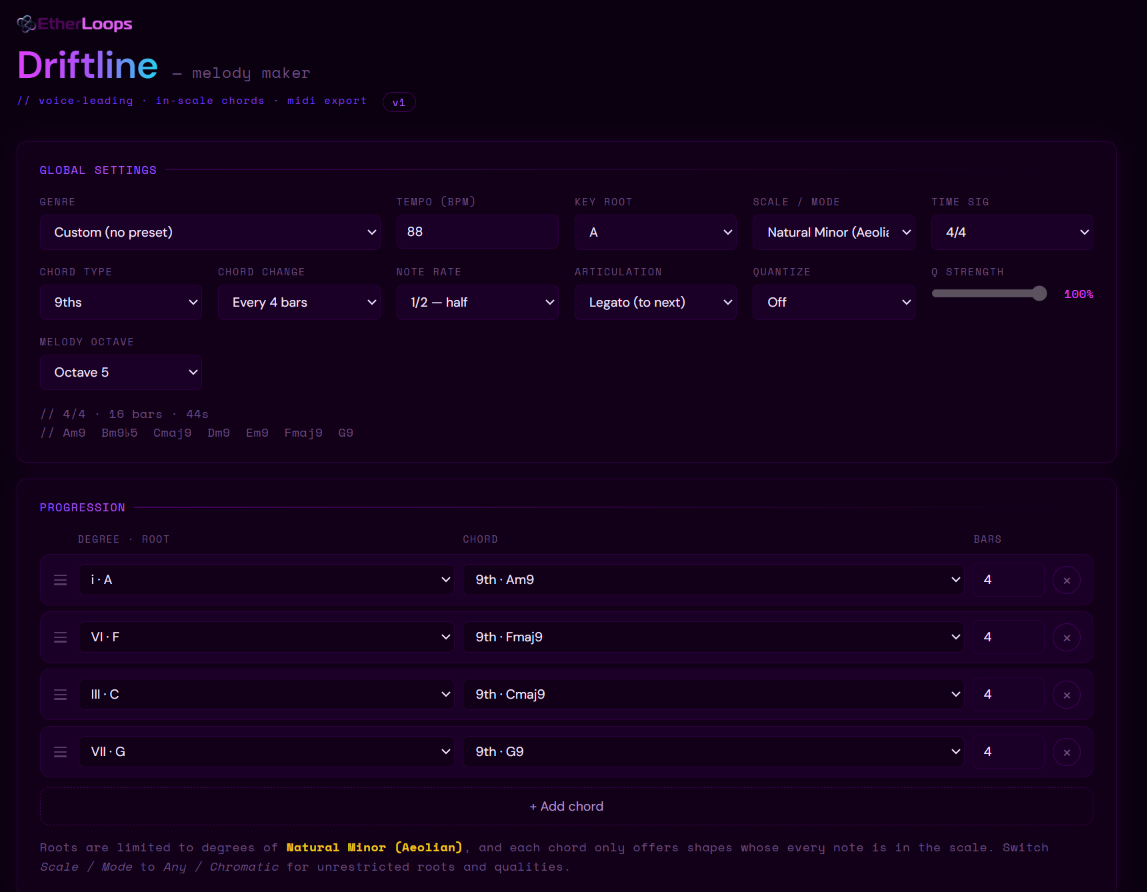Click the Tempo BPM input field
Image resolution: width=1147 pixels, height=892 pixels.
tap(477, 232)
